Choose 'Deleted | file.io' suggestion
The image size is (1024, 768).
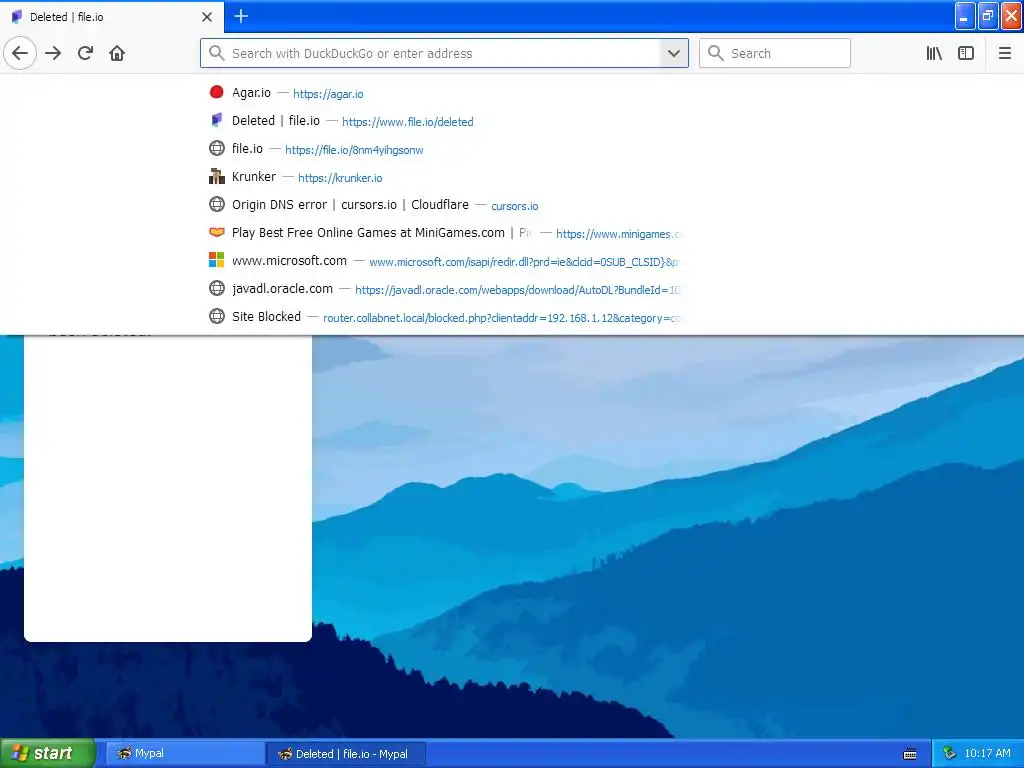click(x=444, y=121)
